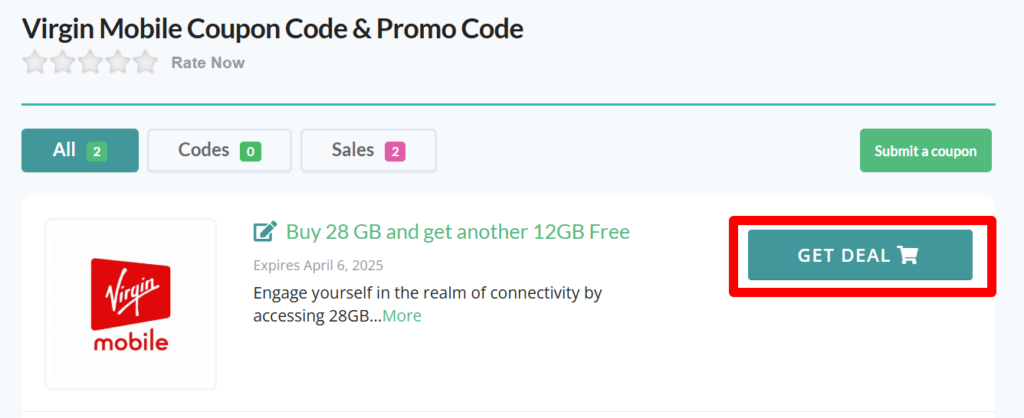Open the "Buy 28 GB" deal title link

(x=458, y=232)
